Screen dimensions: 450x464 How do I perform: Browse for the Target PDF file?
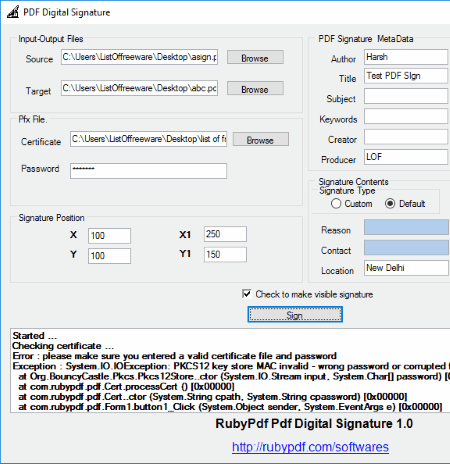[x=255, y=89]
